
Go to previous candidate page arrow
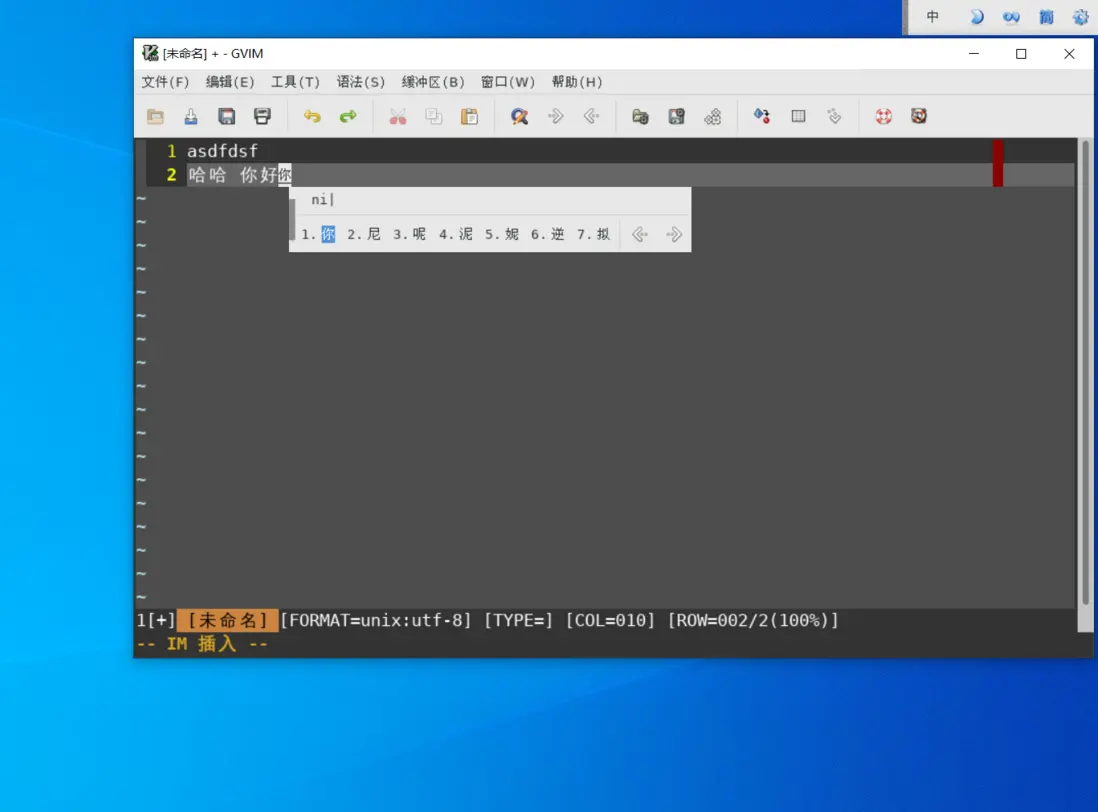click(639, 234)
